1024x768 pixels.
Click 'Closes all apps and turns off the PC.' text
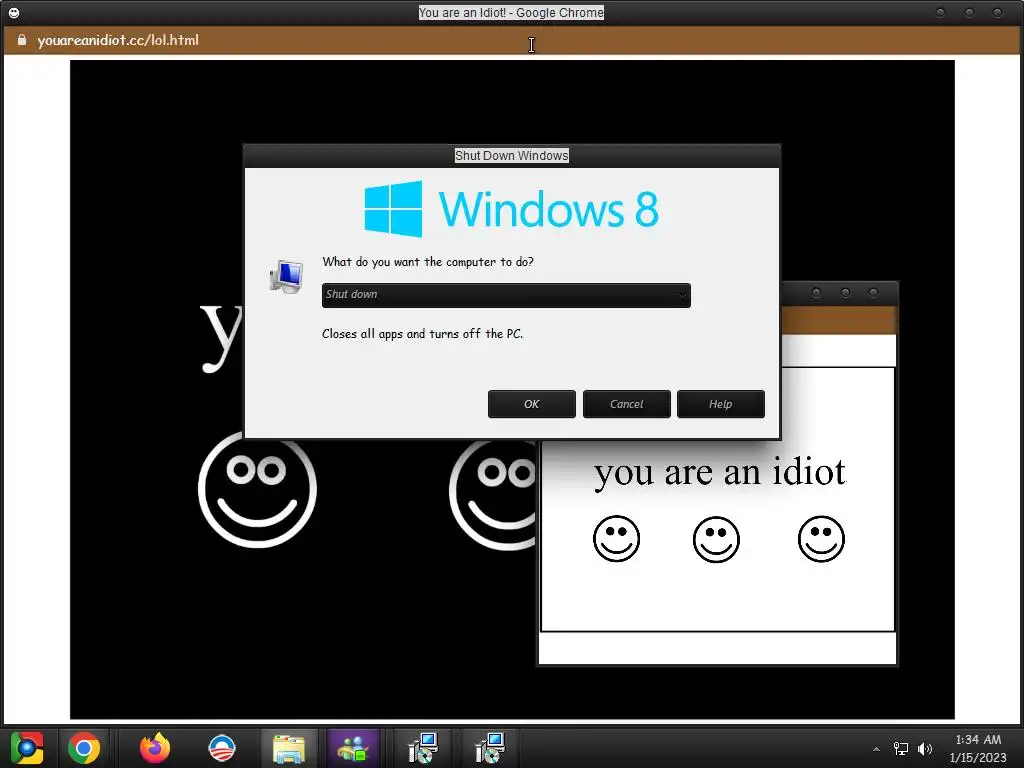(423, 334)
